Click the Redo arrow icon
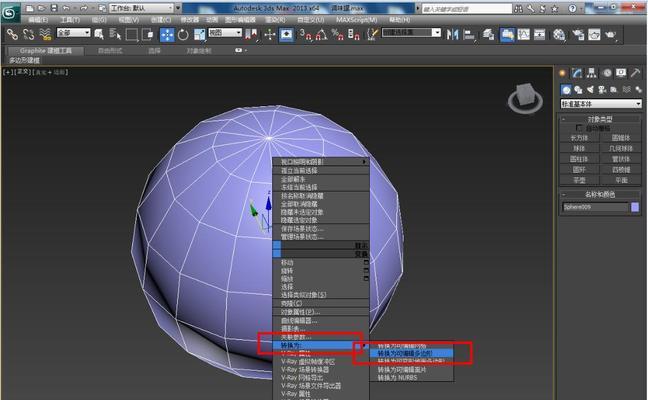This screenshot has height=400, width=648. tap(84, 8)
